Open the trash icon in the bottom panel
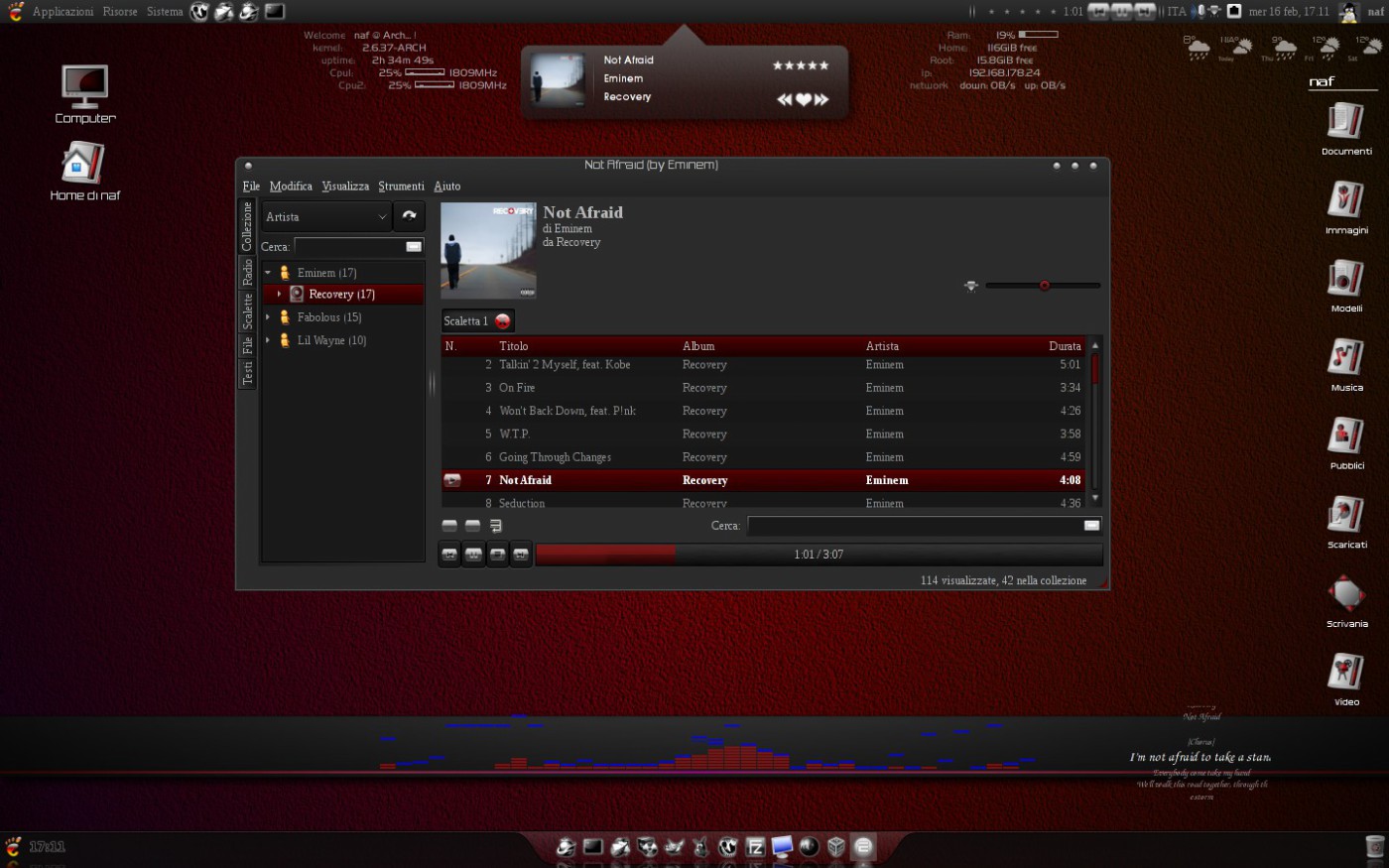This screenshot has height=868, width=1389. (x=1374, y=847)
